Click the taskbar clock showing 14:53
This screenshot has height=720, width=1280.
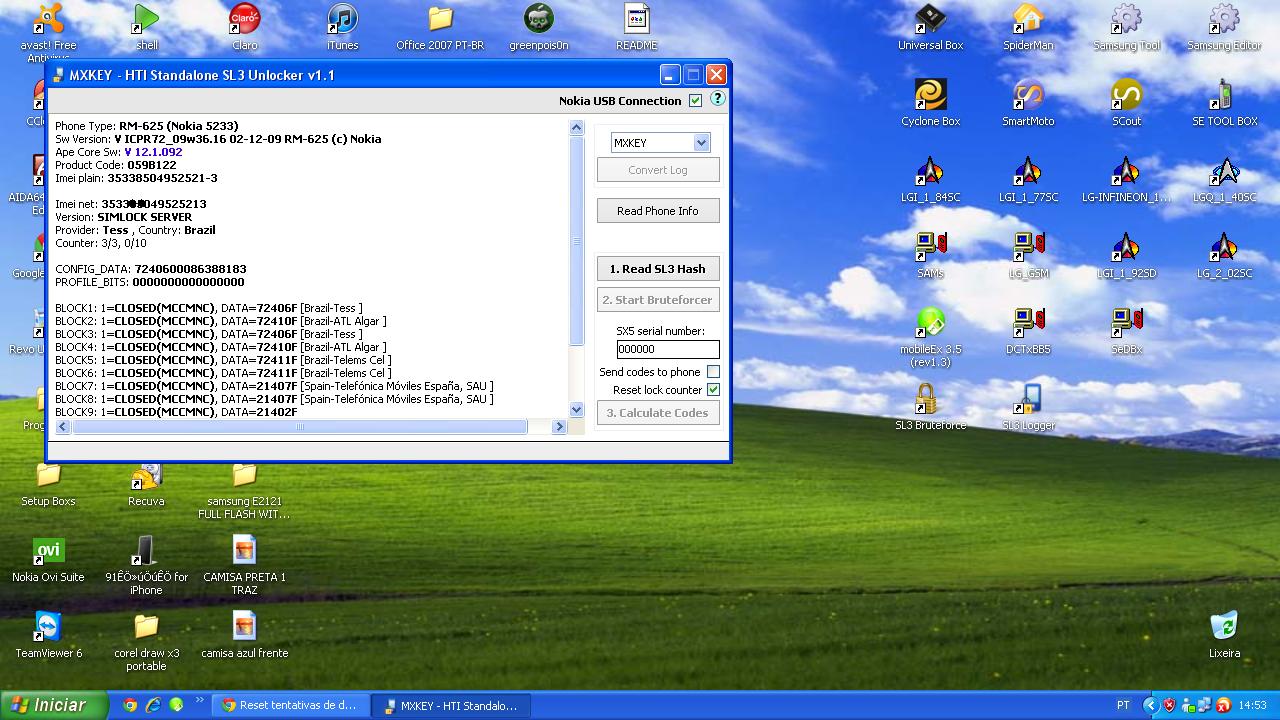point(1252,705)
